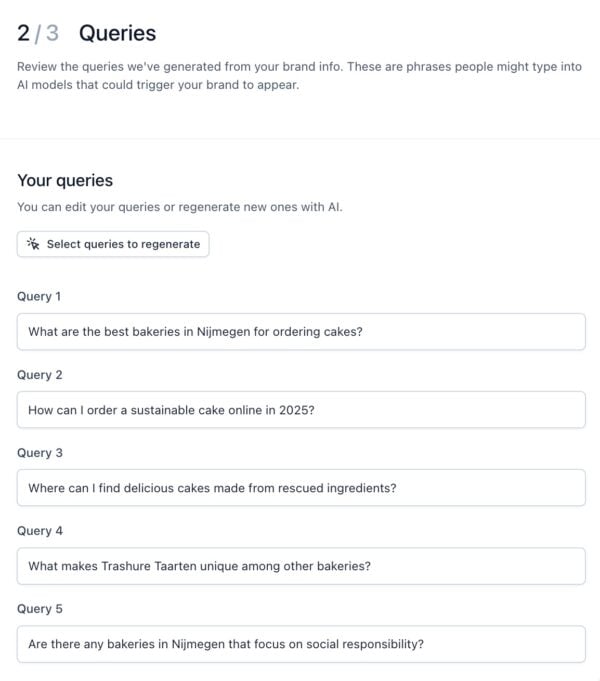The height and width of the screenshot is (681, 600).
Task: Tap the Query 5 label
Action: pos(40,609)
